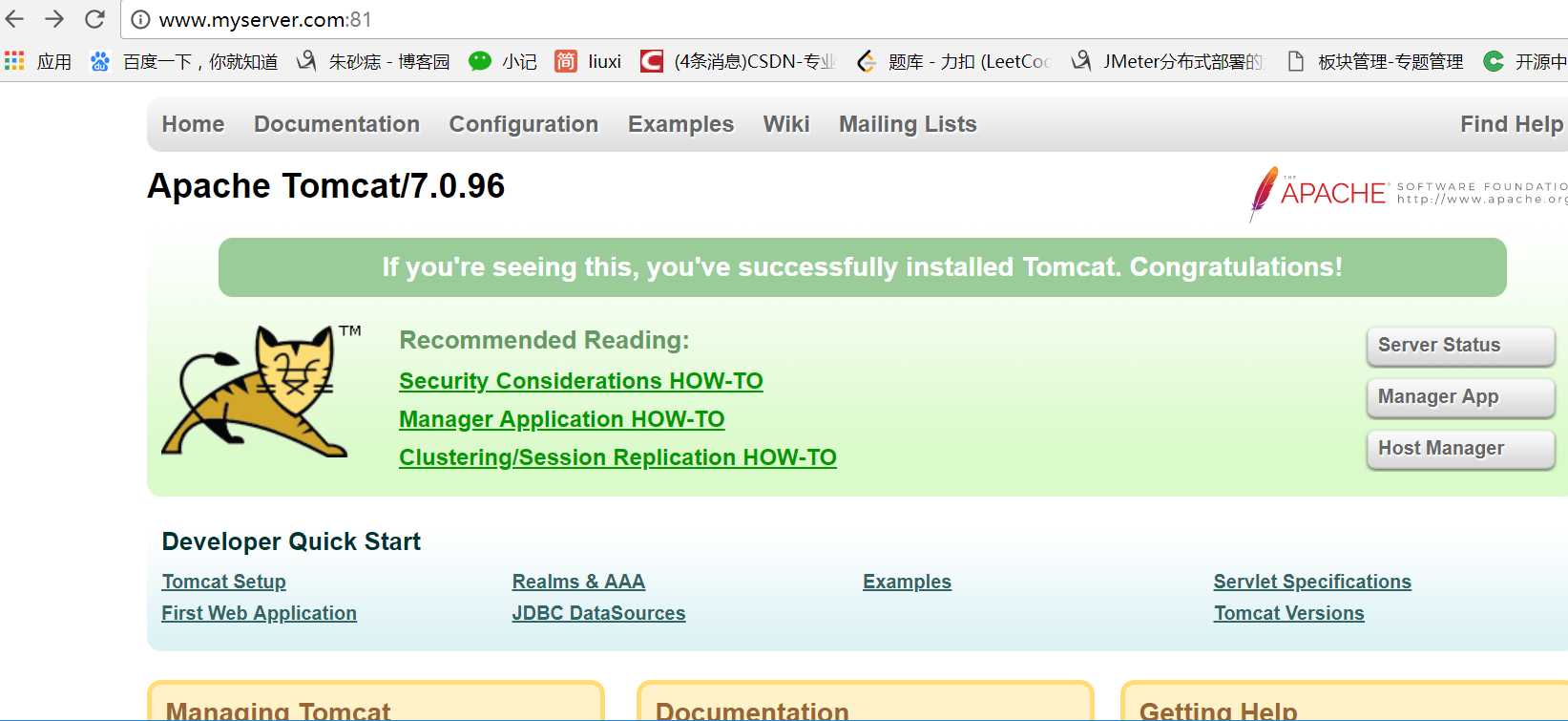Reload the page with refresh icon
The height and width of the screenshot is (721, 1568).
[94, 19]
